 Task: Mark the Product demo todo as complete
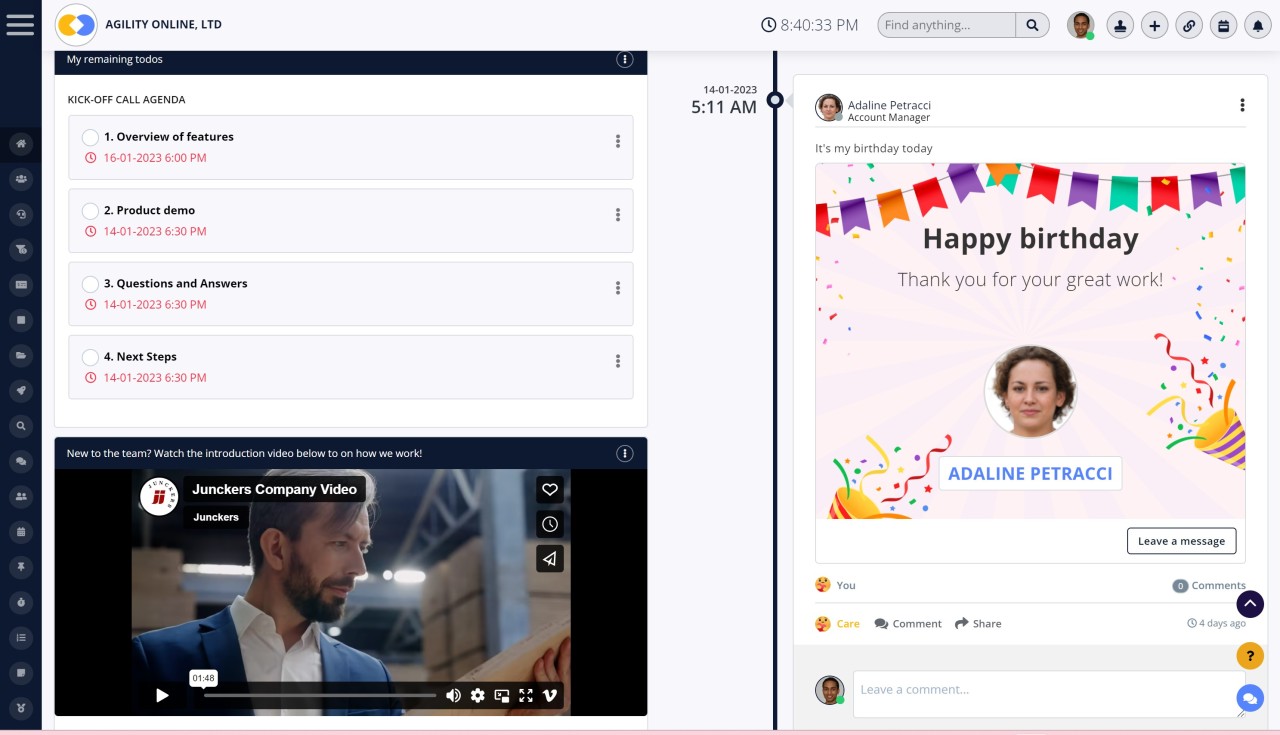point(90,211)
